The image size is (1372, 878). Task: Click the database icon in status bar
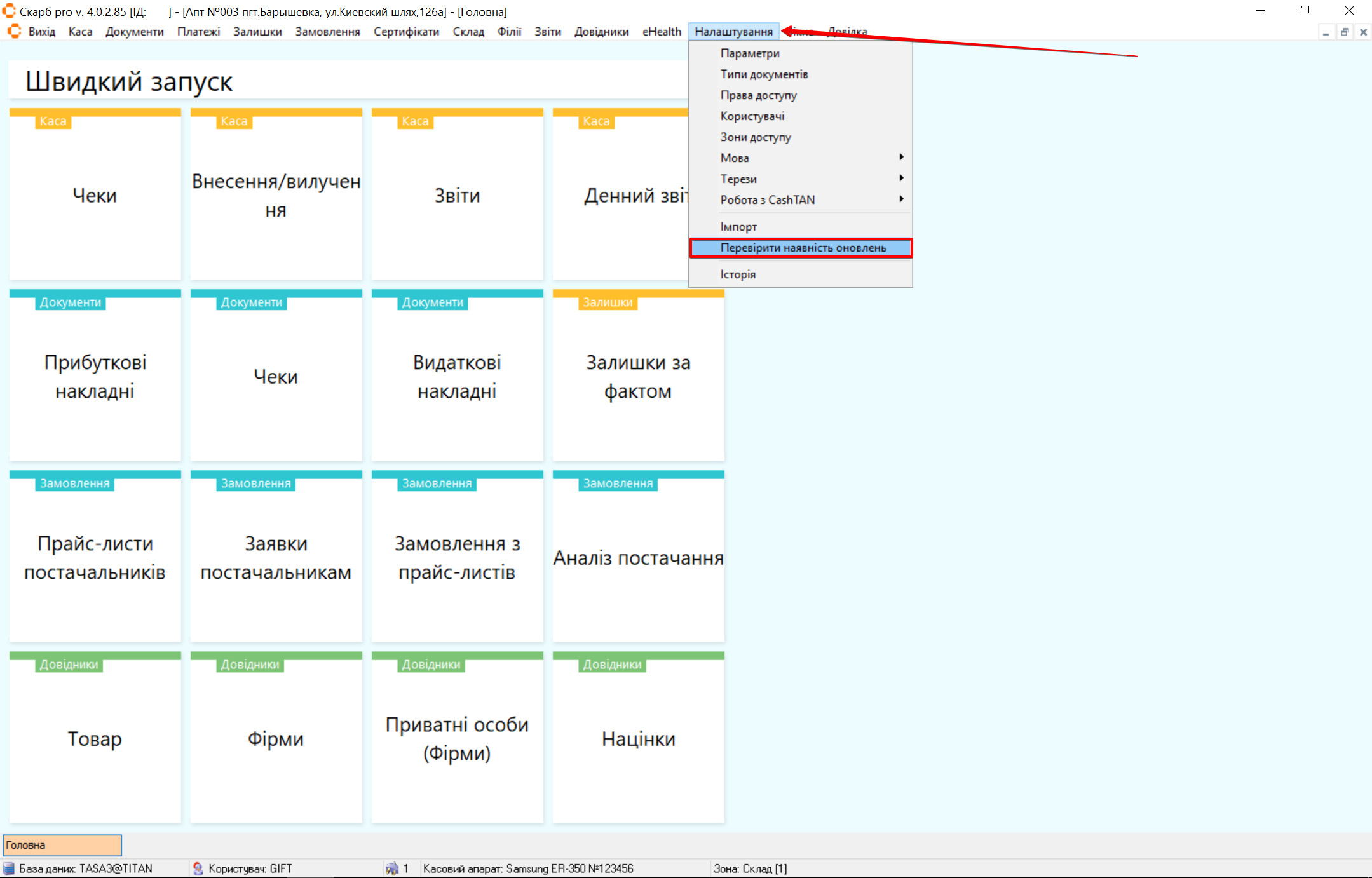tap(9, 868)
